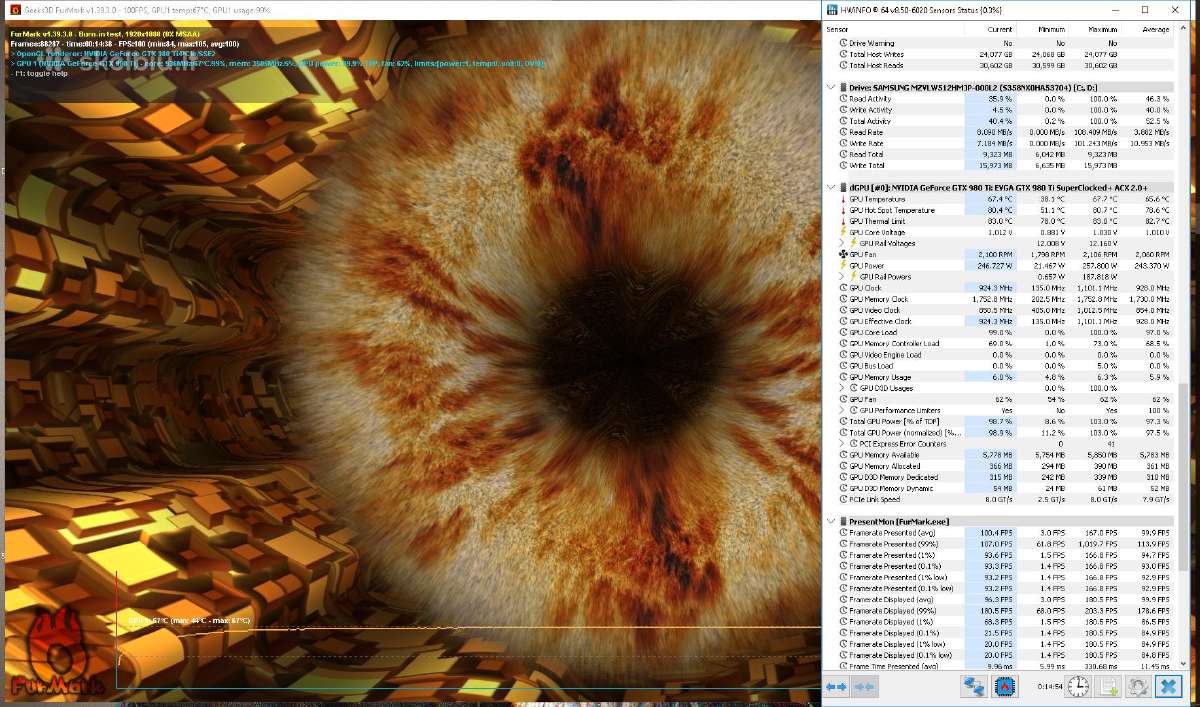1200x707 pixels.
Task: Click the Maximum column header
Action: coord(1095,30)
